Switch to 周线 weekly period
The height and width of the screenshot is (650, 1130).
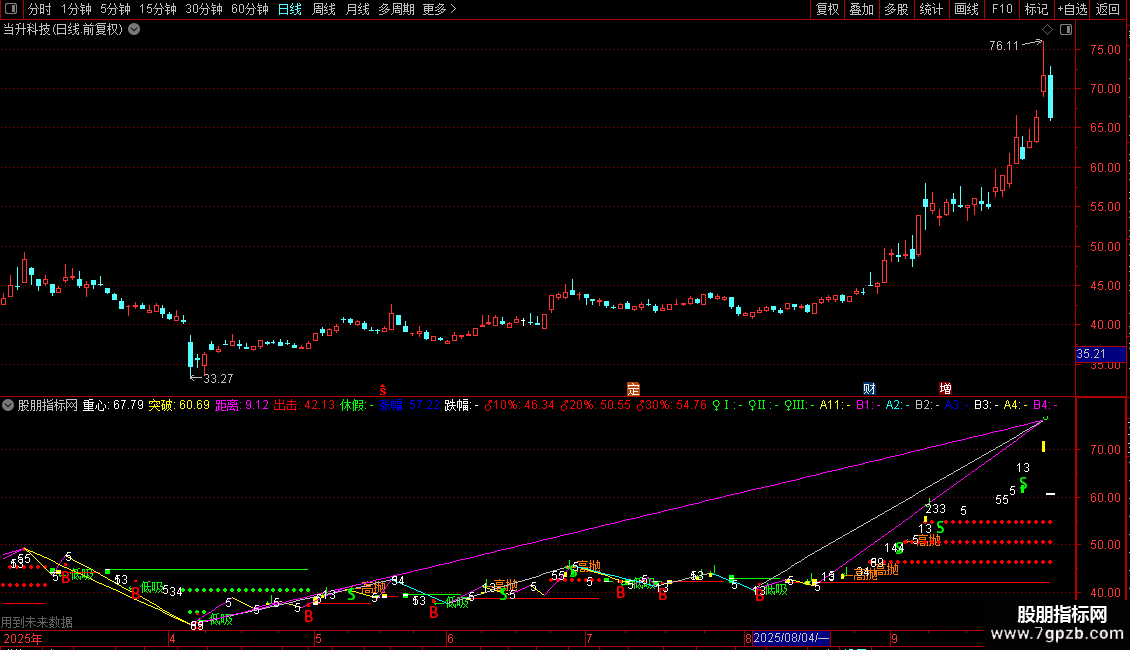324,9
